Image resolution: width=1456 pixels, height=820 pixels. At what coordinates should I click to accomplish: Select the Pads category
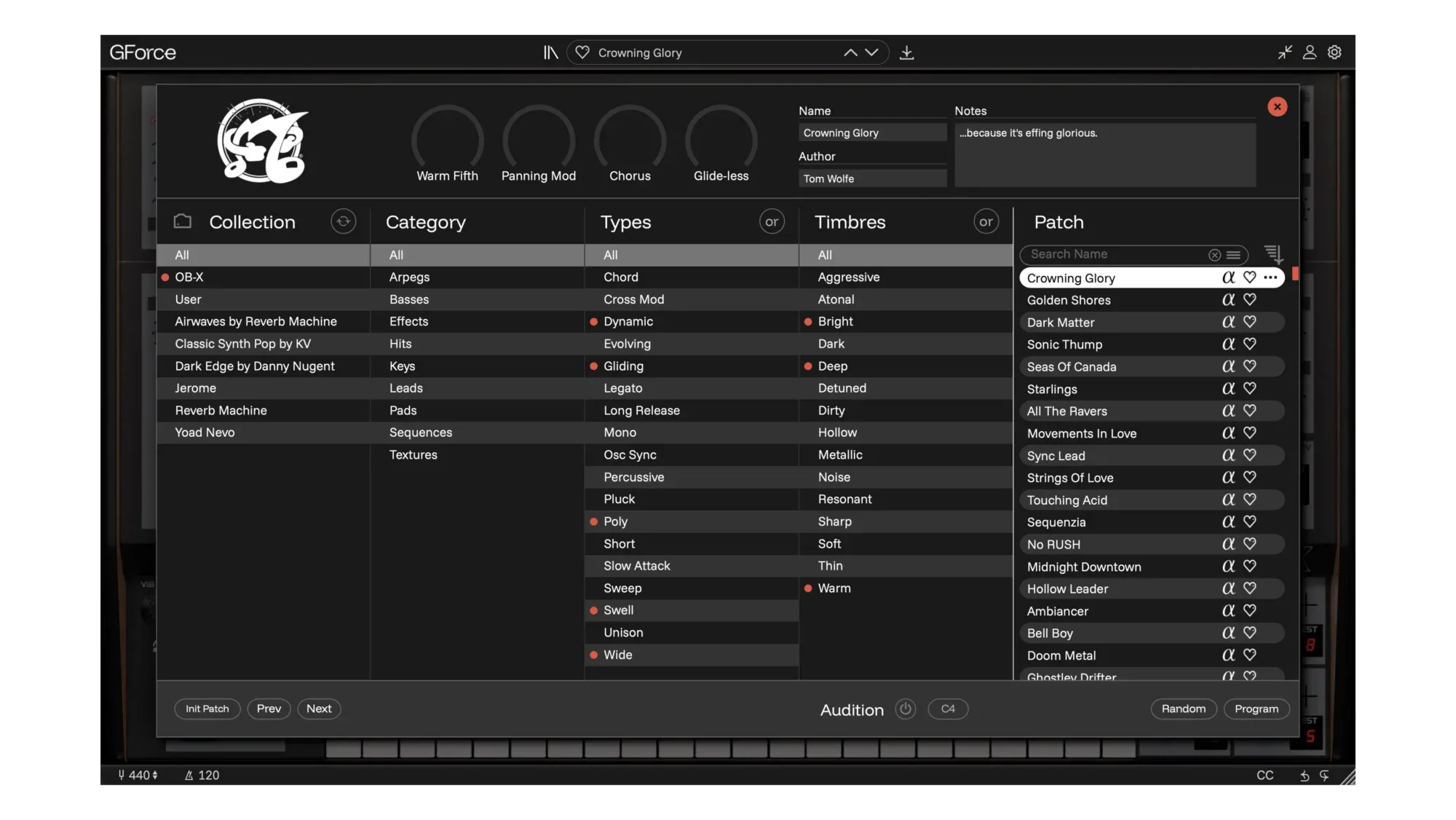tap(477, 411)
